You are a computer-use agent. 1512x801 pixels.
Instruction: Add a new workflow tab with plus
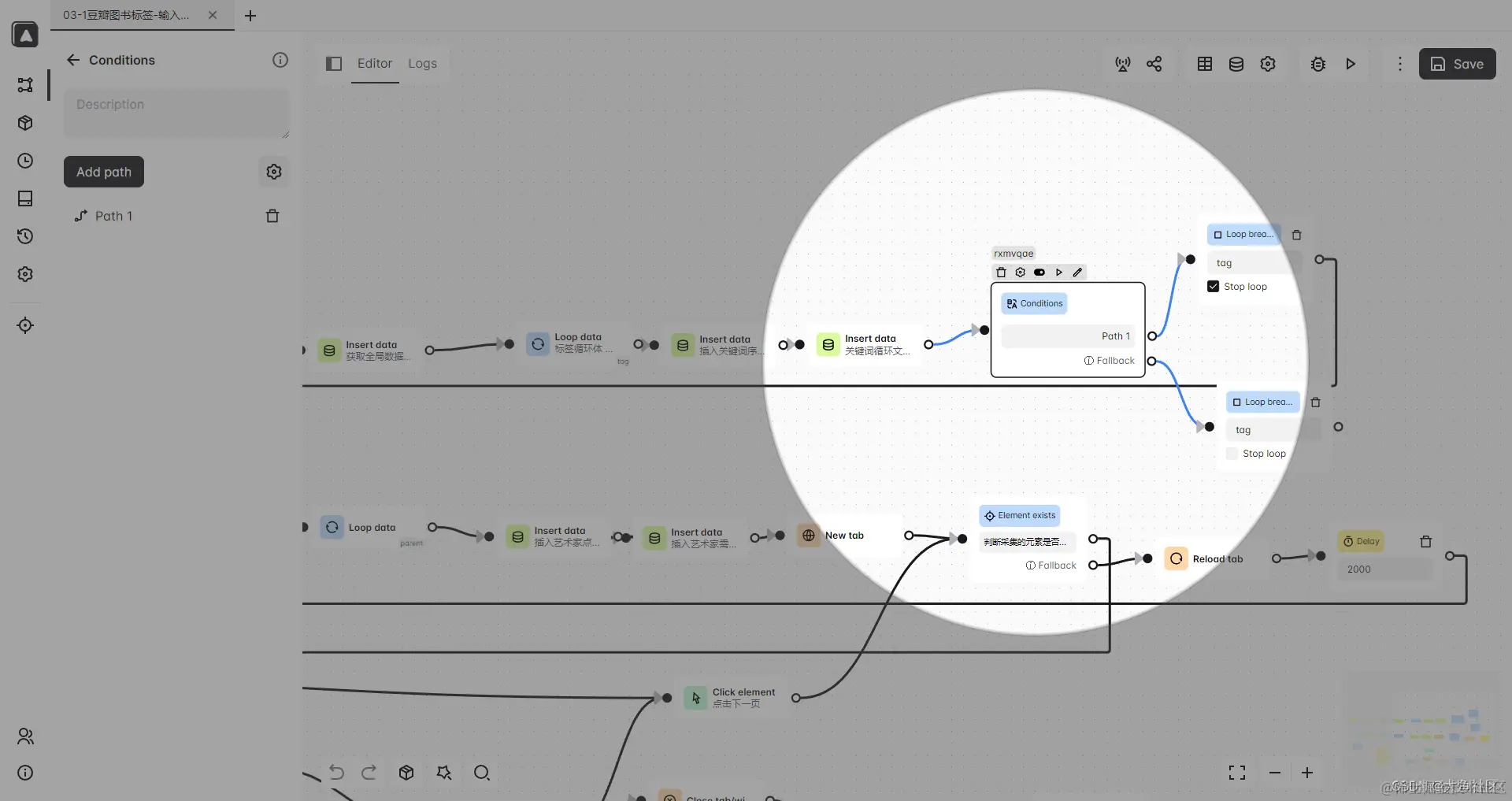250,16
